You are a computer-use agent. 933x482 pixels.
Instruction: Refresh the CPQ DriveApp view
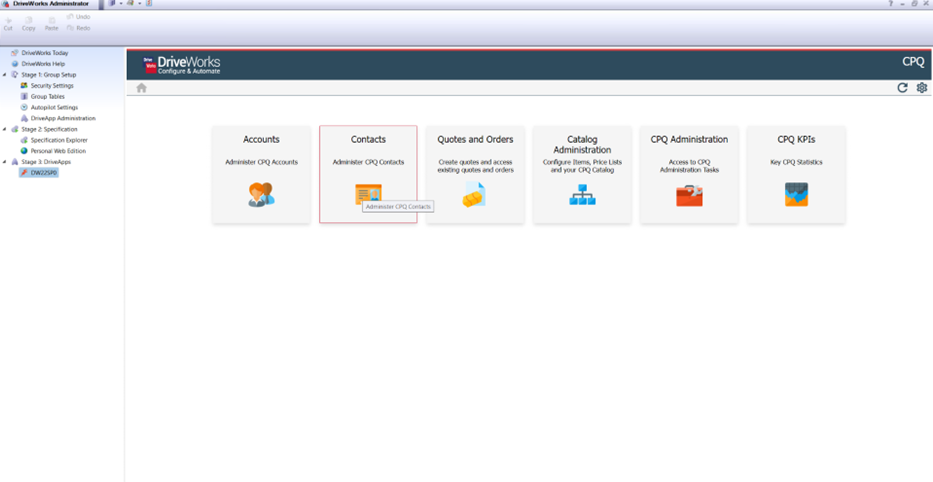[902, 88]
